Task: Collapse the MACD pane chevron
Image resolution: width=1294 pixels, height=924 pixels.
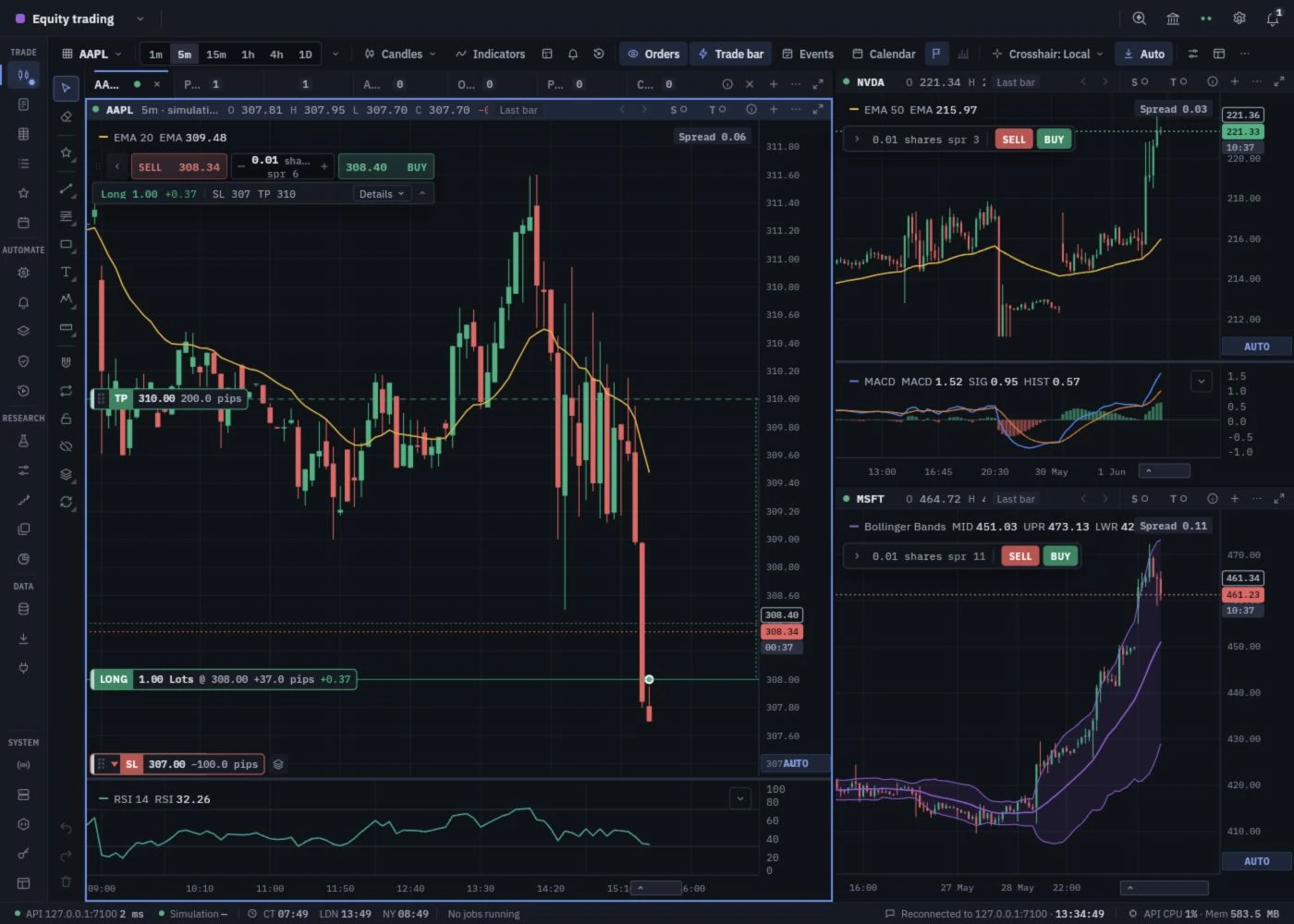Action: click(1201, 381)
